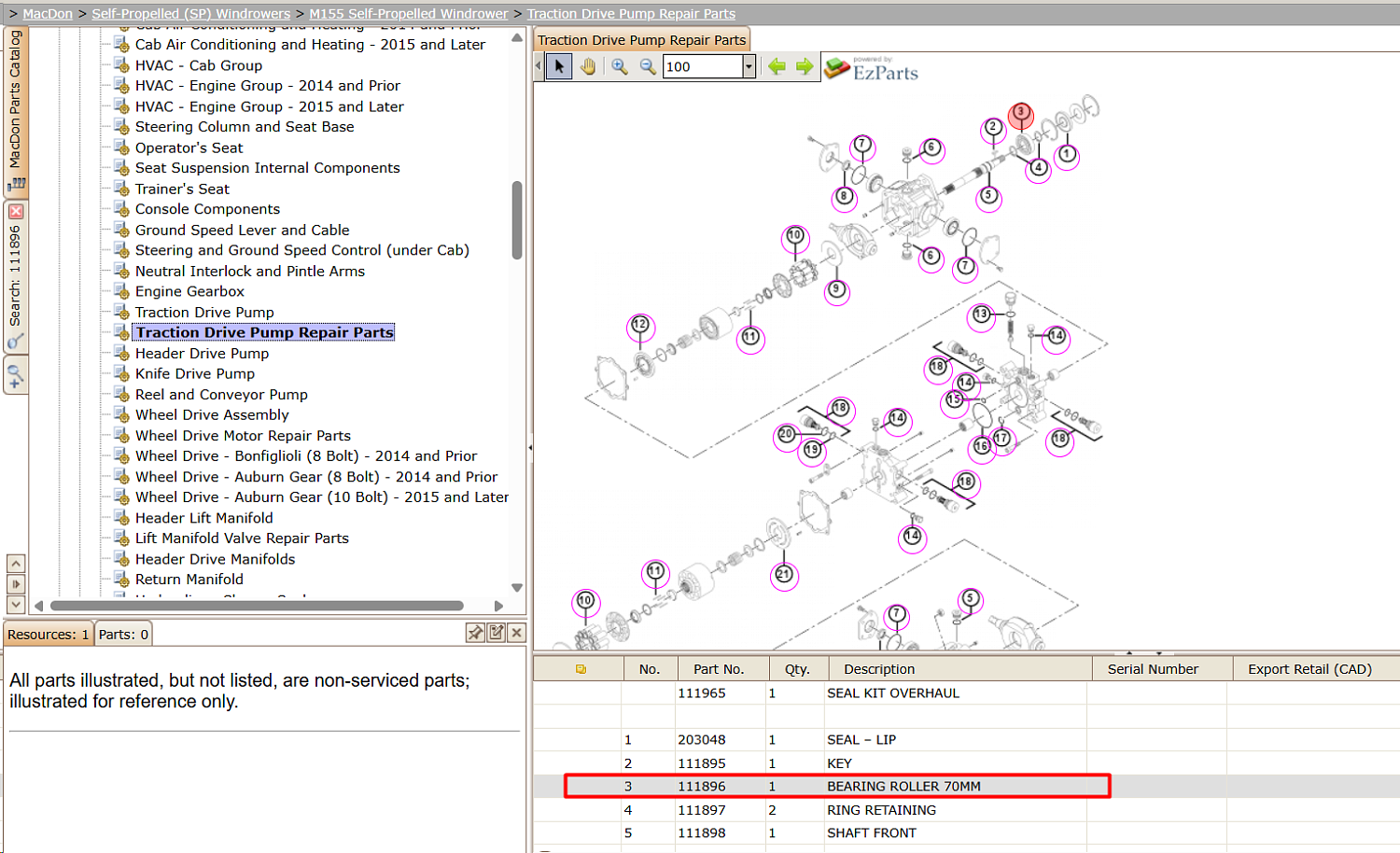Open Console Components in the catalog tree
The height and width of the screenshot is (853, 1400).
click(x=207, y=209)
